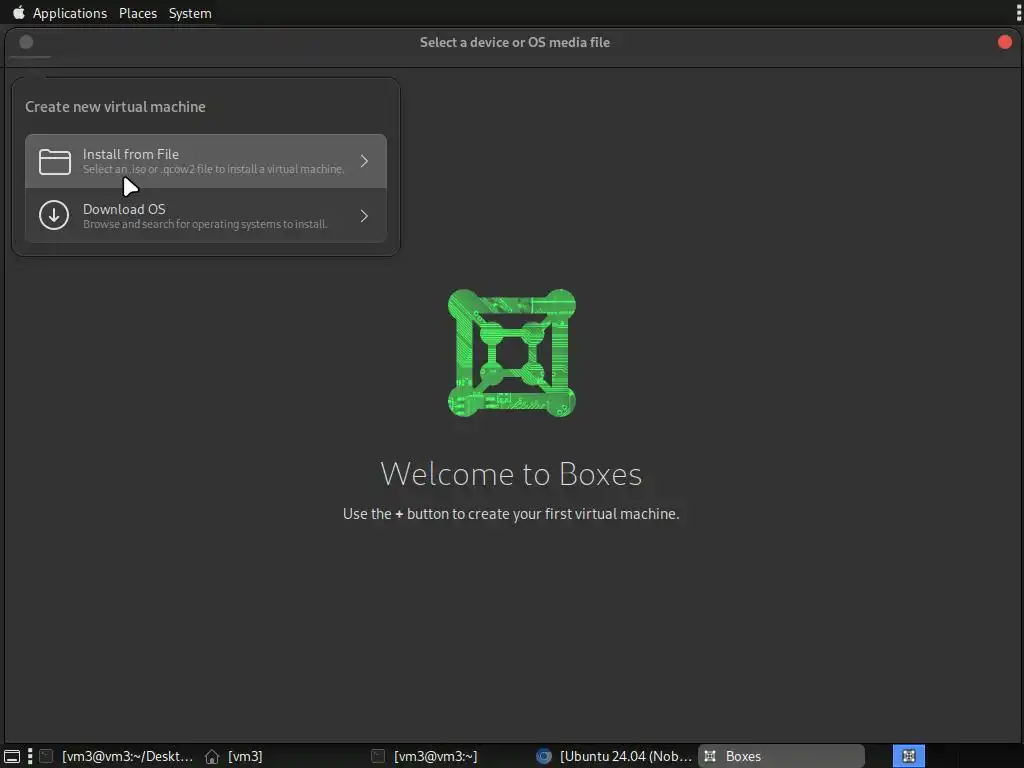Switch to the vm3@vm3:~/Deskt... terminal task
The height and width of the screenshot is (768, 1024).
pos(116,756)
